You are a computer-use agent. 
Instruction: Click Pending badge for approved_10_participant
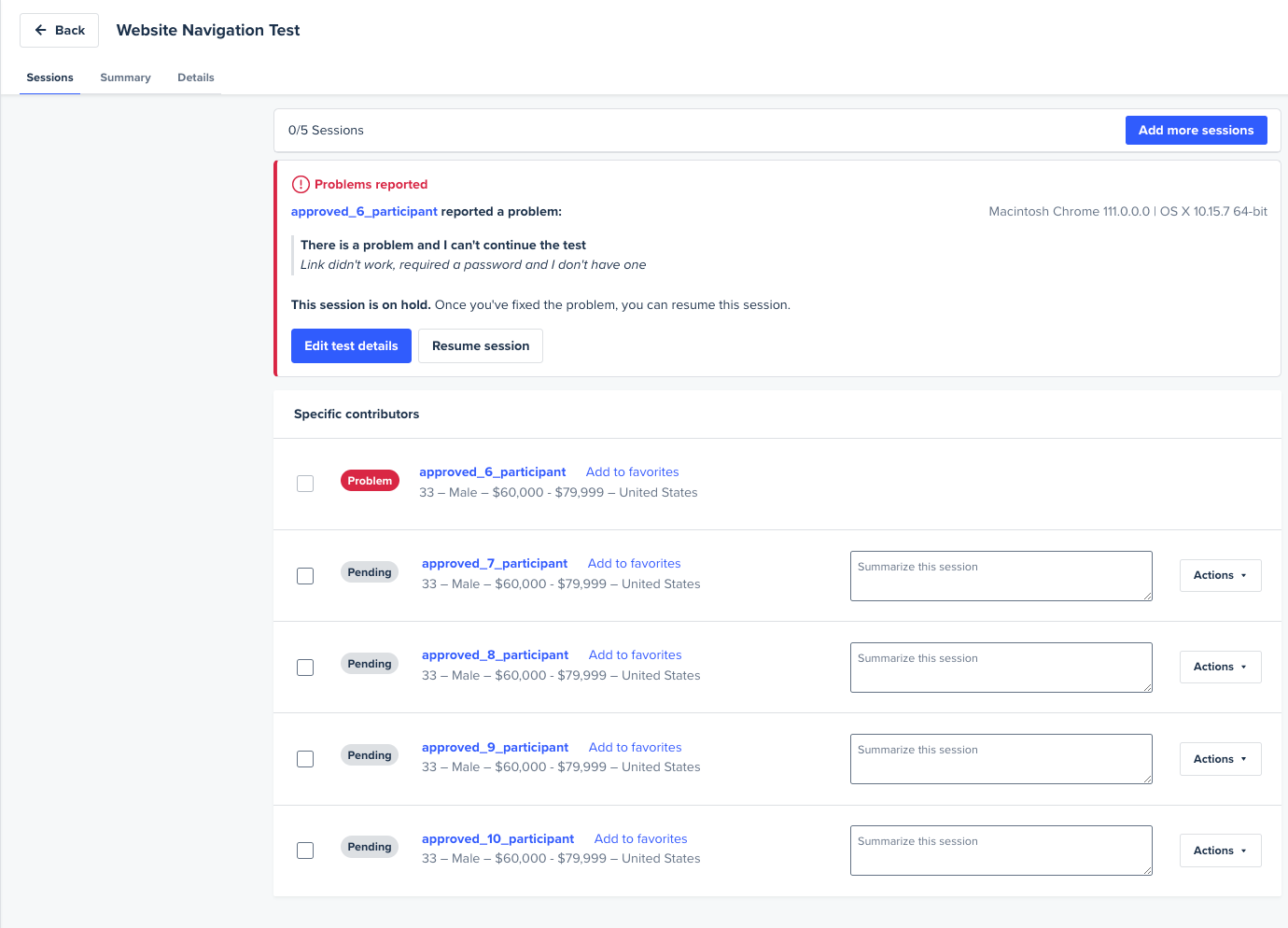pos(370,847)
